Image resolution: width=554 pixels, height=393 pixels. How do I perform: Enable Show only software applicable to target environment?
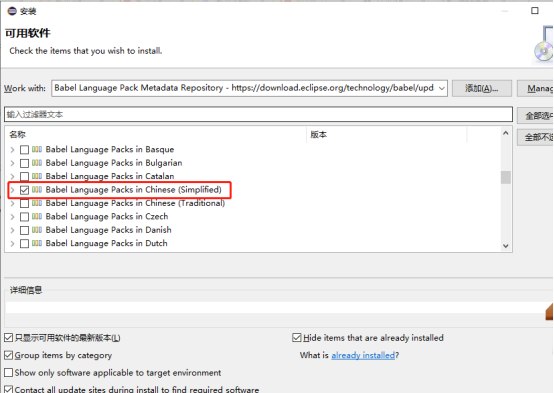tap(8, 372)
